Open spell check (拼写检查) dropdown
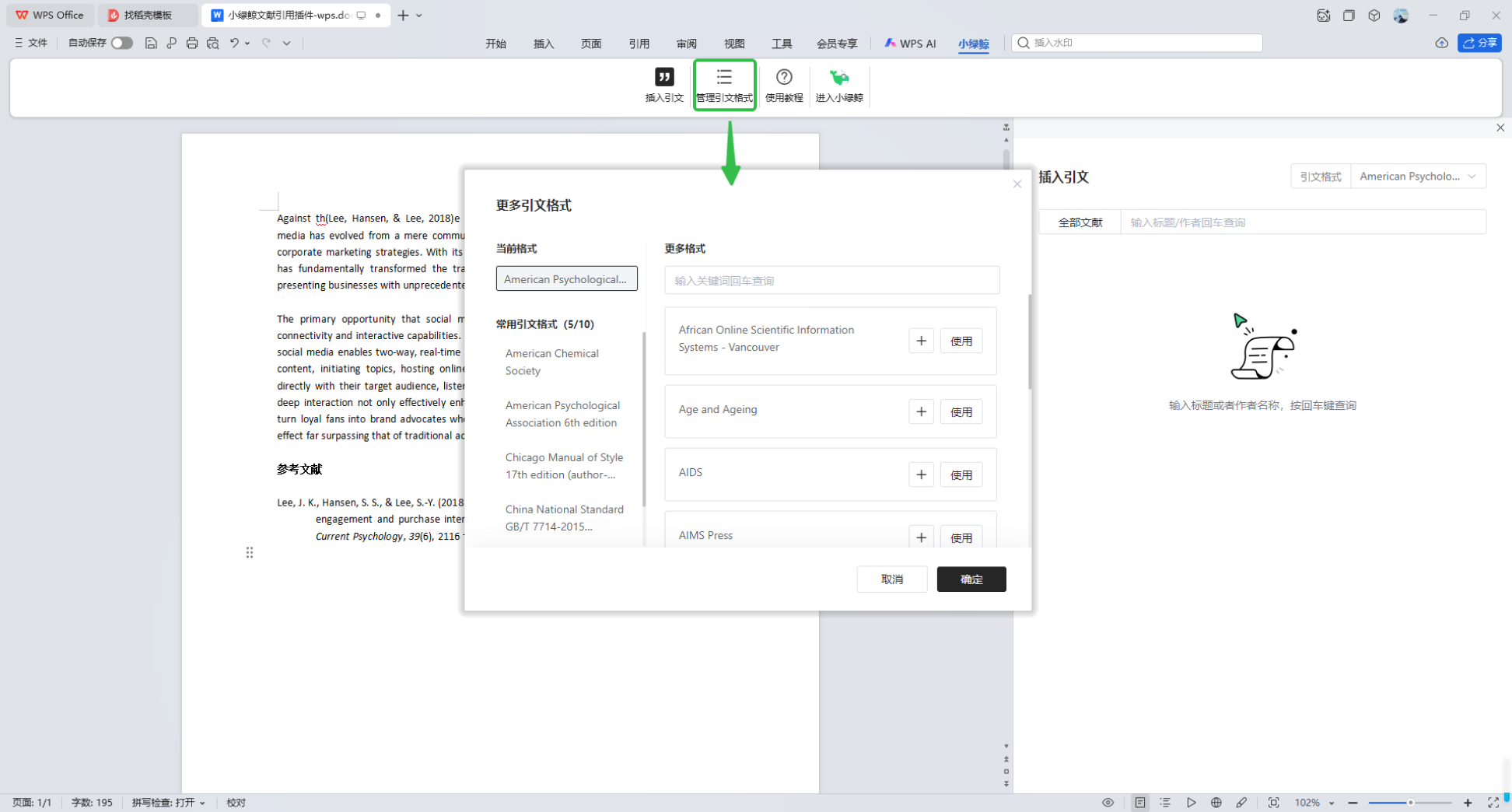Screen dimensions: 1512x812 point(168,803)
